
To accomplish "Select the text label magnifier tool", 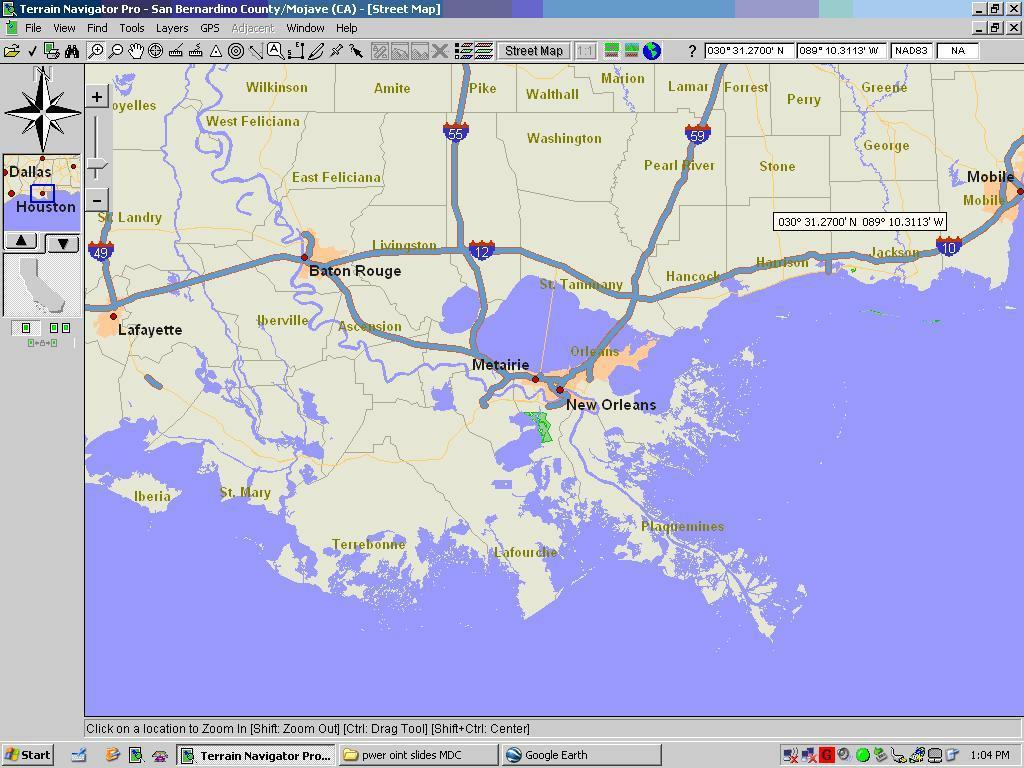I will point(275,51).
